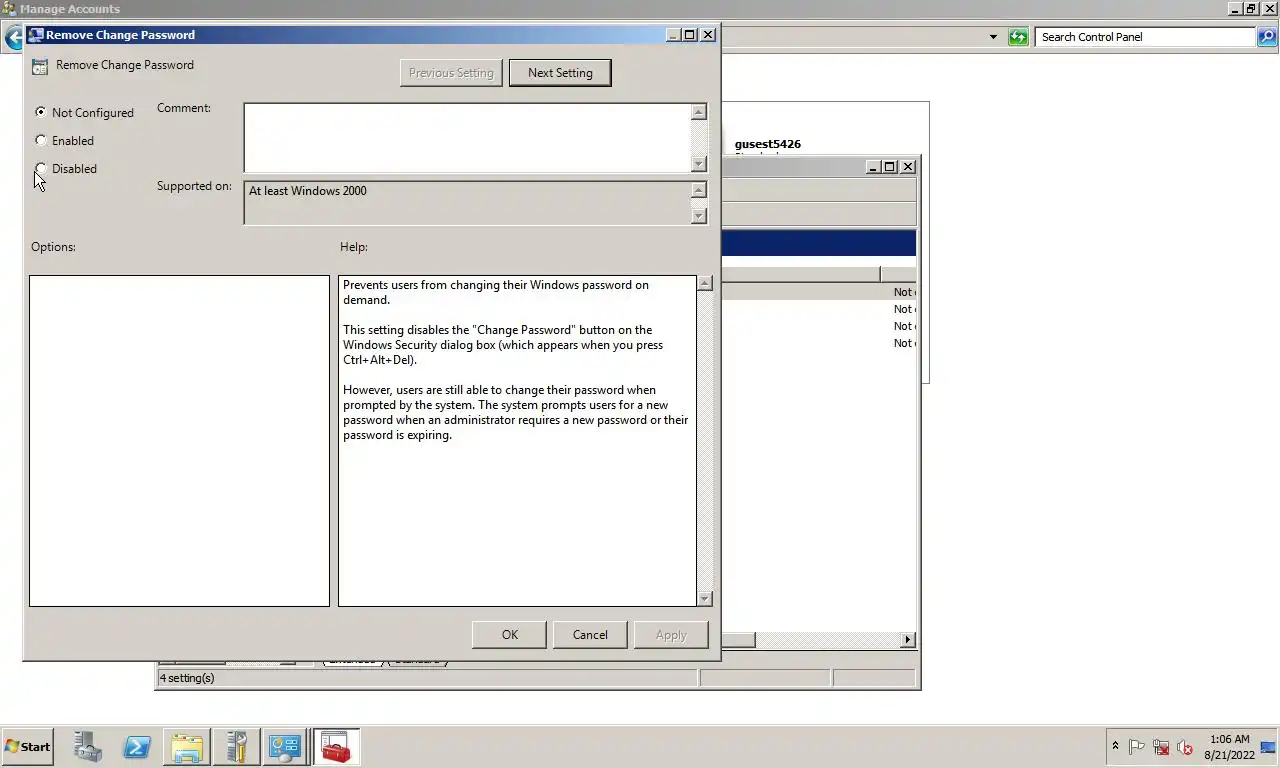Image resolution: width=1280 pixels, height=768 pixels.
Task: Click inside the Comment text box
Action: (467, 138)
